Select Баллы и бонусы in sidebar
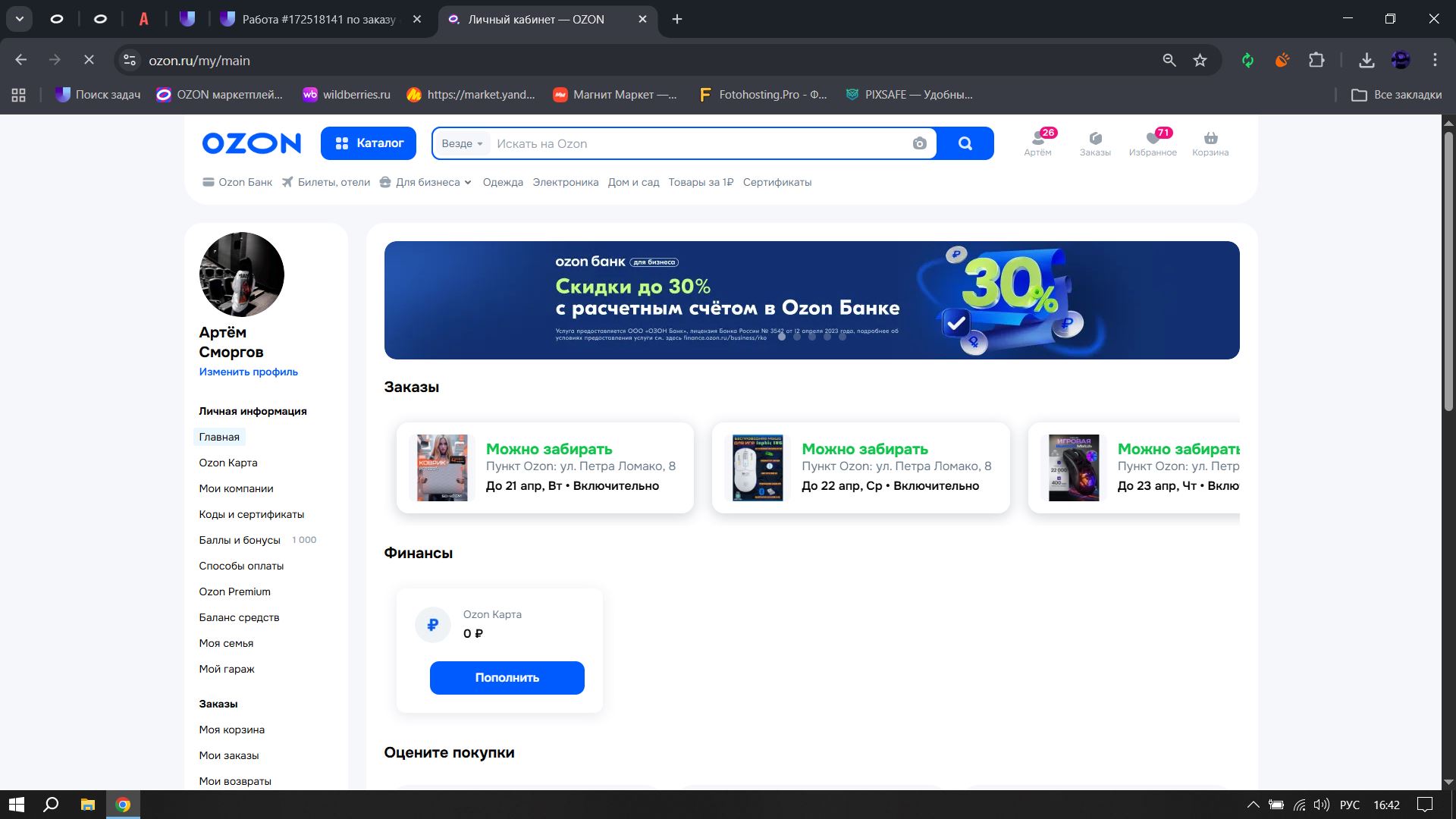The height and width of the screenshot is (819, 1456). coord(240,540)
